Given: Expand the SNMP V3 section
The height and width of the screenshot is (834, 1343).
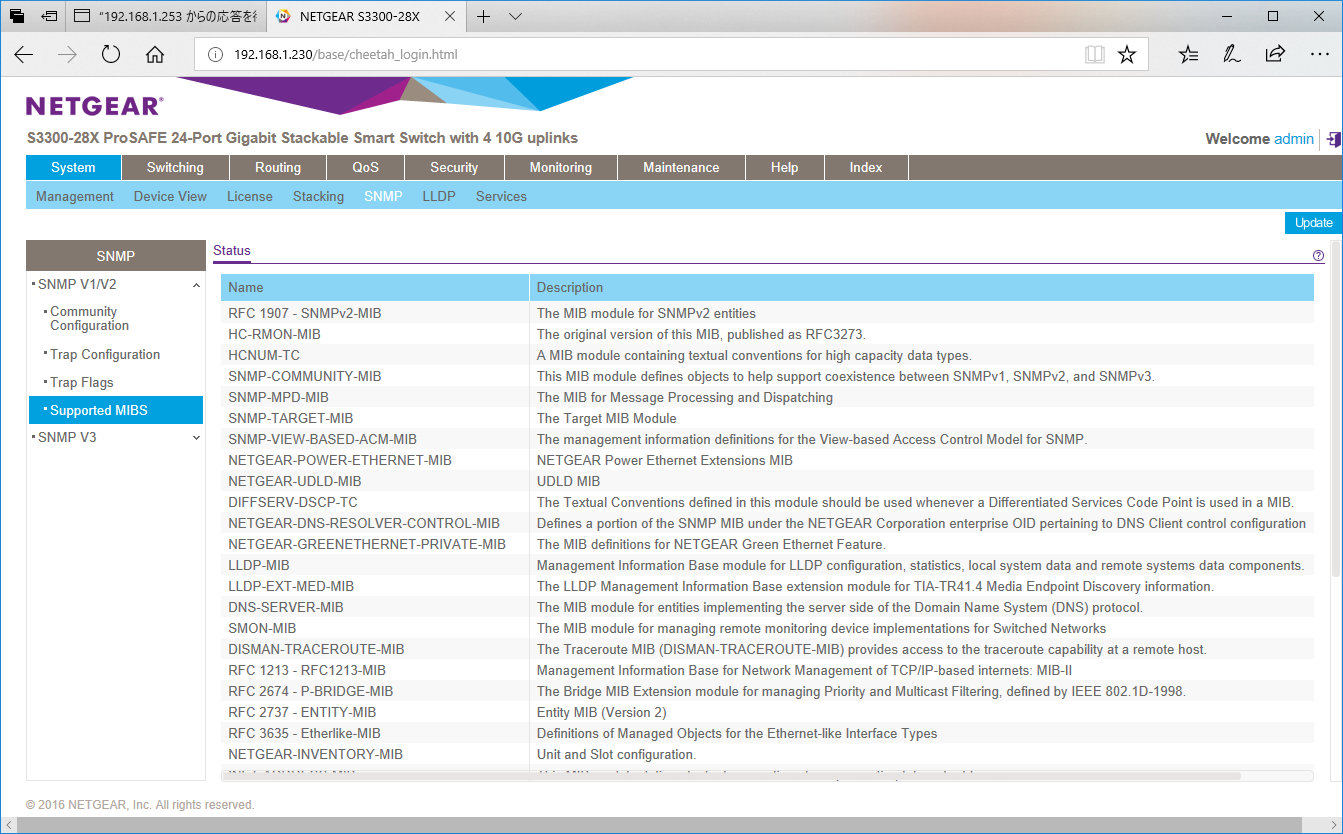Looking at the screenshot, I should 196,437.
